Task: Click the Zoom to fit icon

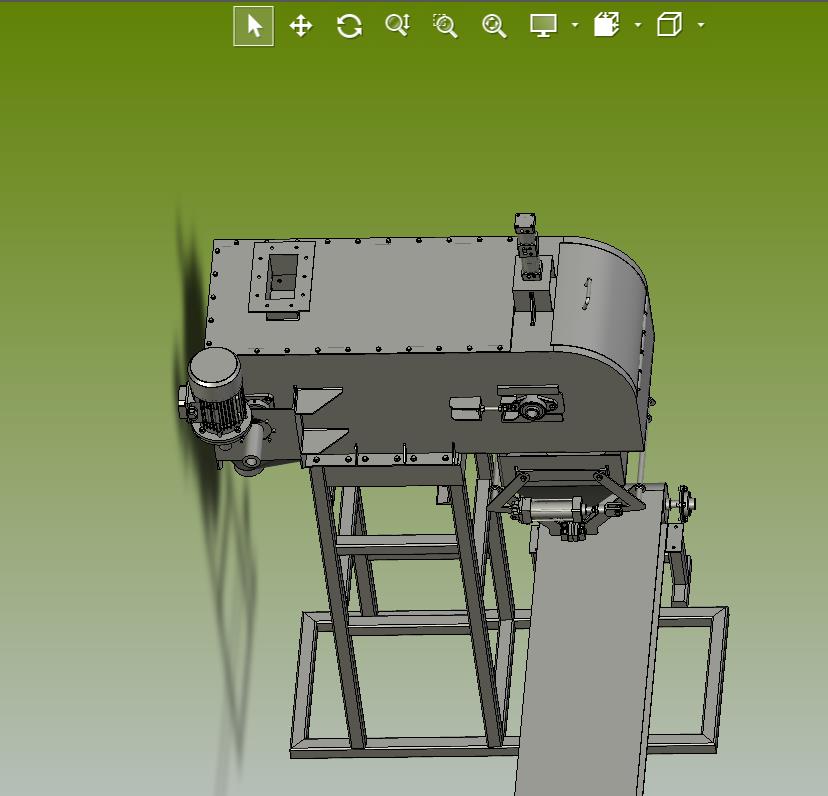Action: point(494,26)
